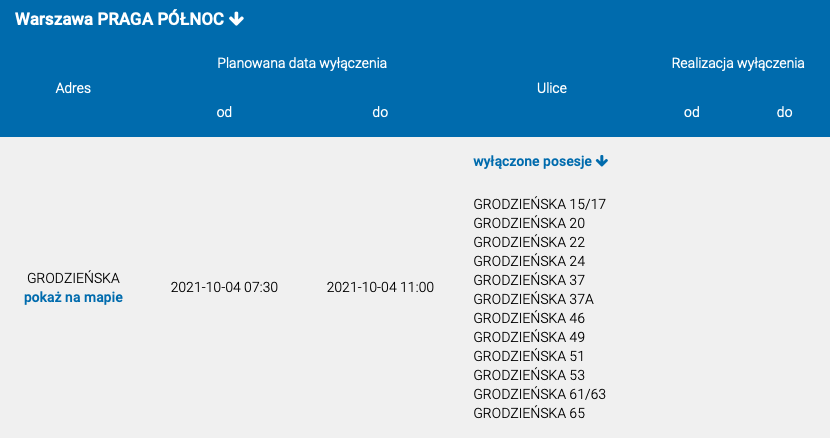Screen dimensions: 830x440
Task: Expand the wyłączone posesje list
Action: (540, 161)
